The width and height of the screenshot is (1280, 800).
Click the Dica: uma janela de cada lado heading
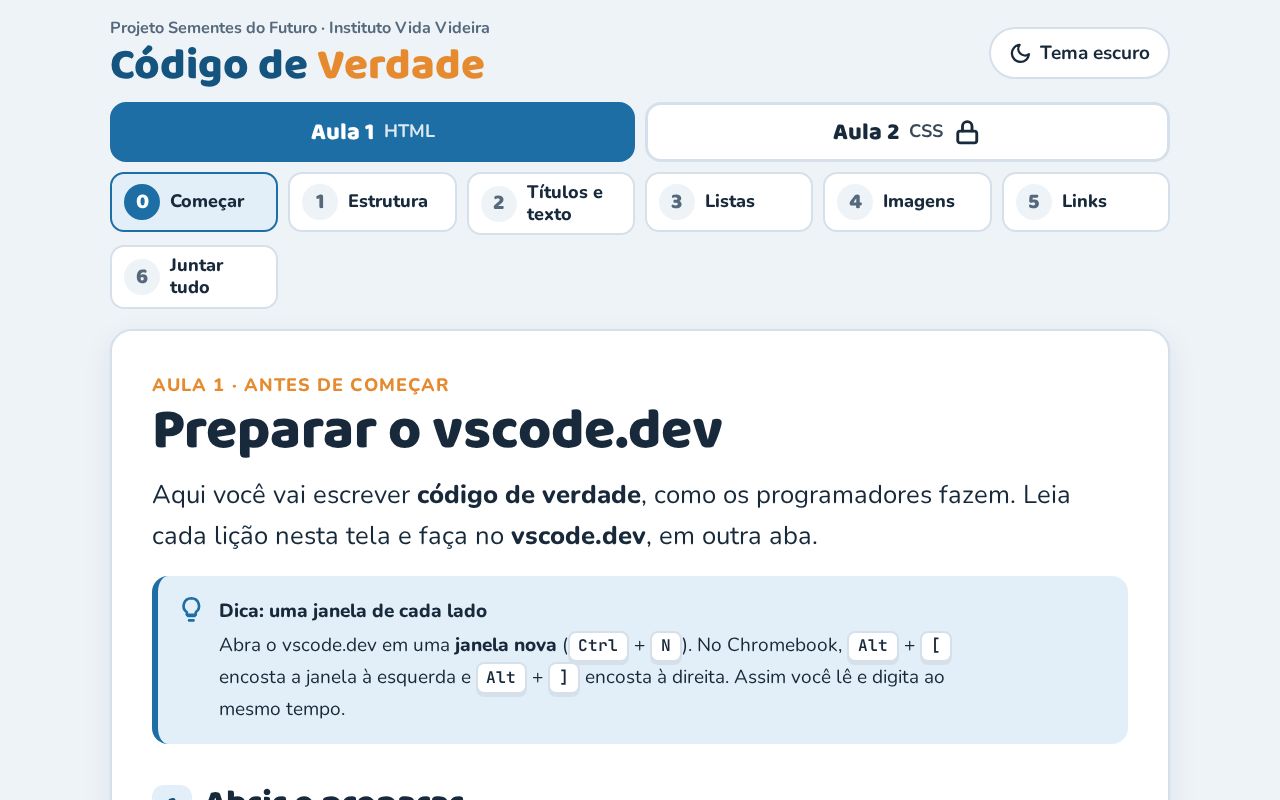point(353,611)
